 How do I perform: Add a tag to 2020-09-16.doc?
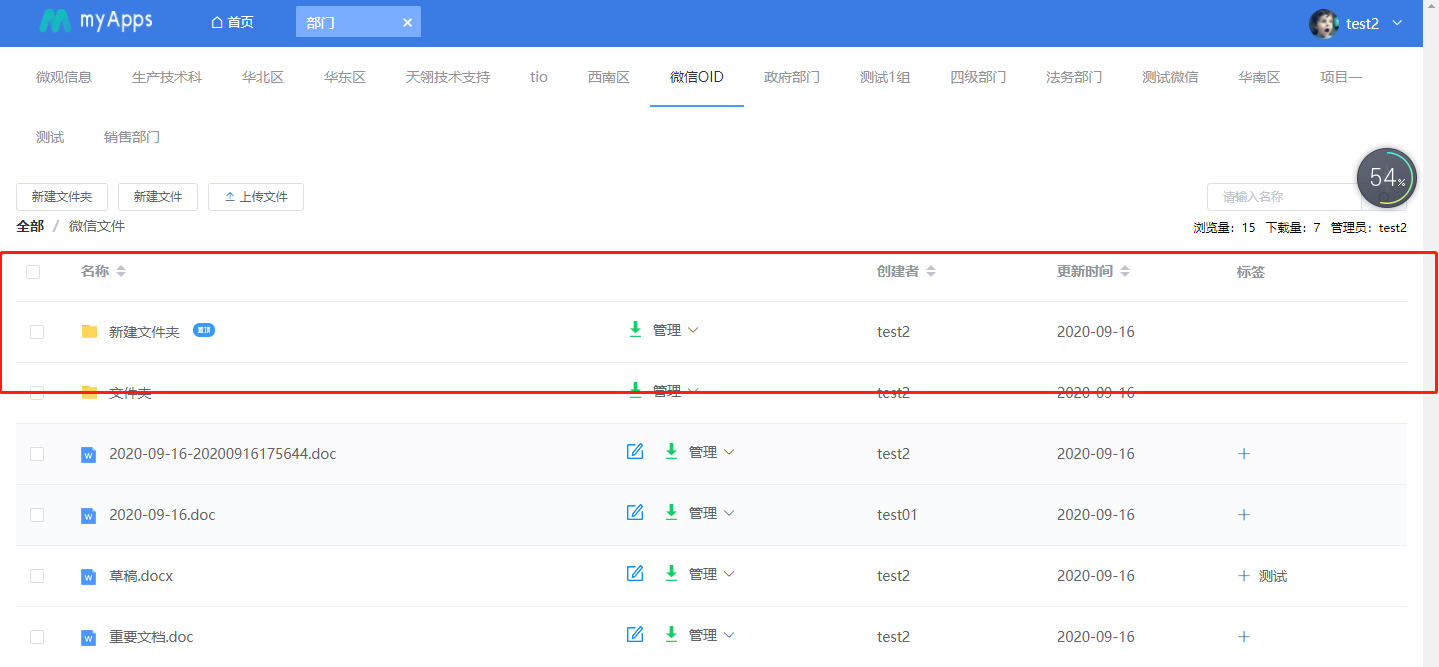(1244, 515)
